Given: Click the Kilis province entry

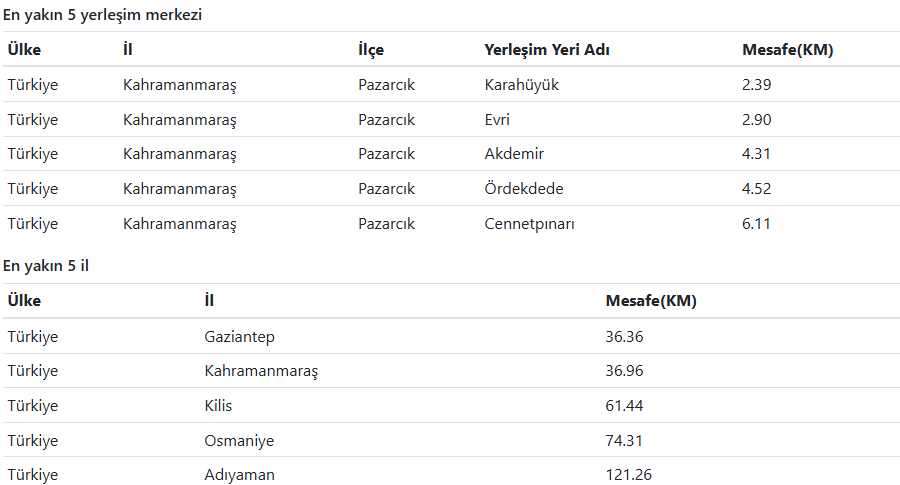Looking at the screenshot, I should (218, 406).
